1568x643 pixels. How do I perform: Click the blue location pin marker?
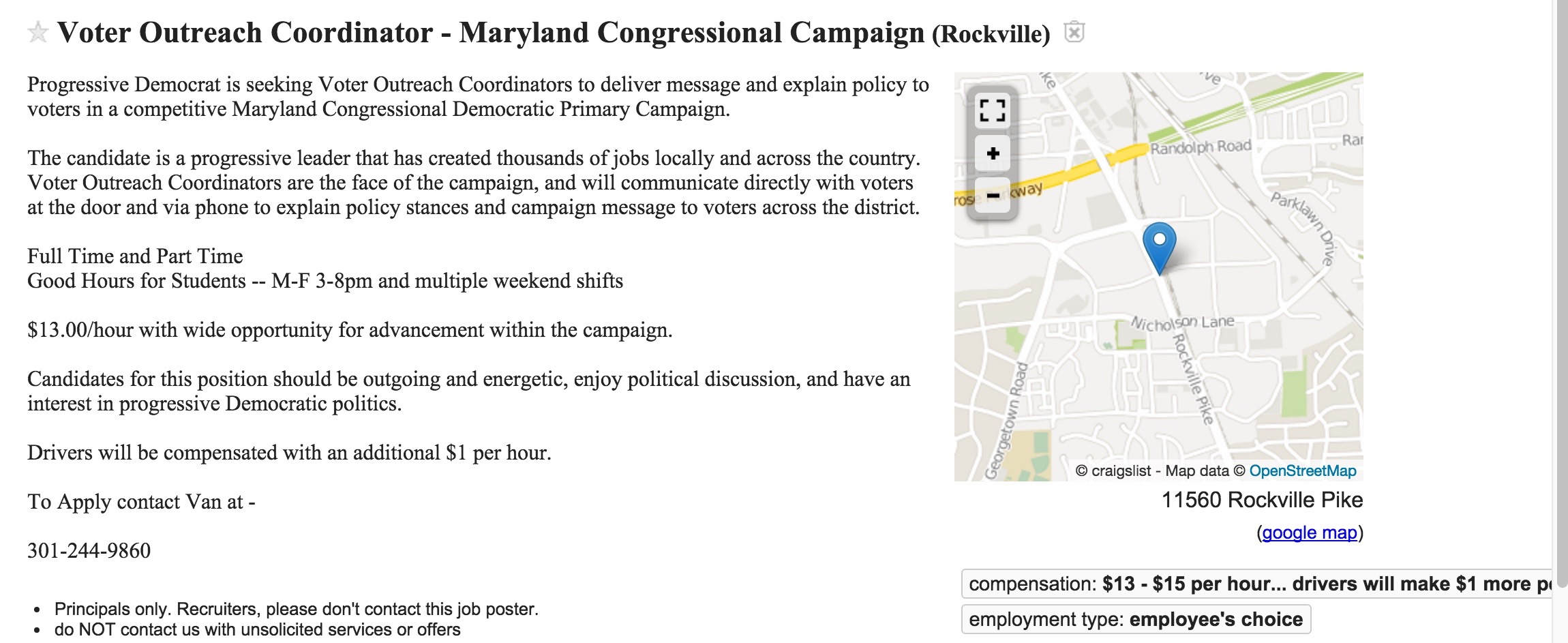coord(1159,248)
